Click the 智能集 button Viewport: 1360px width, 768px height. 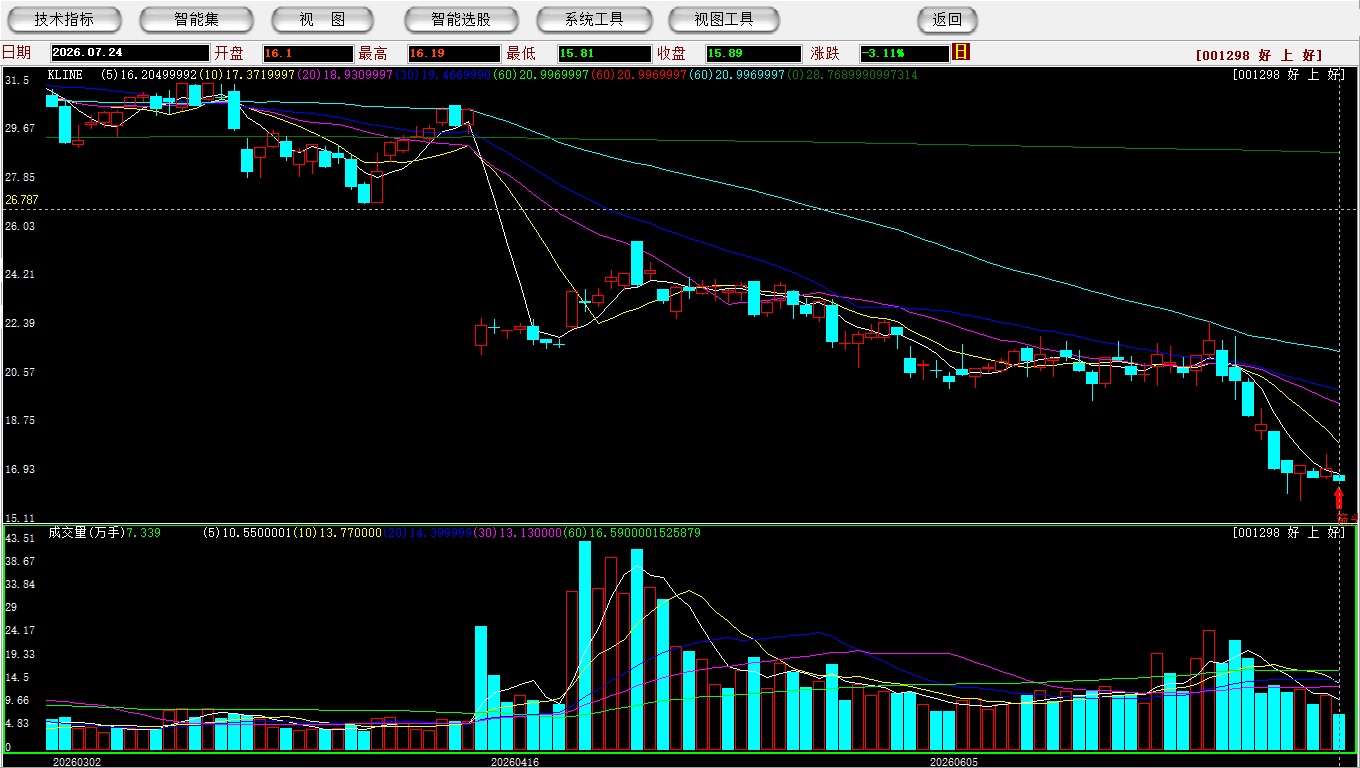tap(196, 19)
